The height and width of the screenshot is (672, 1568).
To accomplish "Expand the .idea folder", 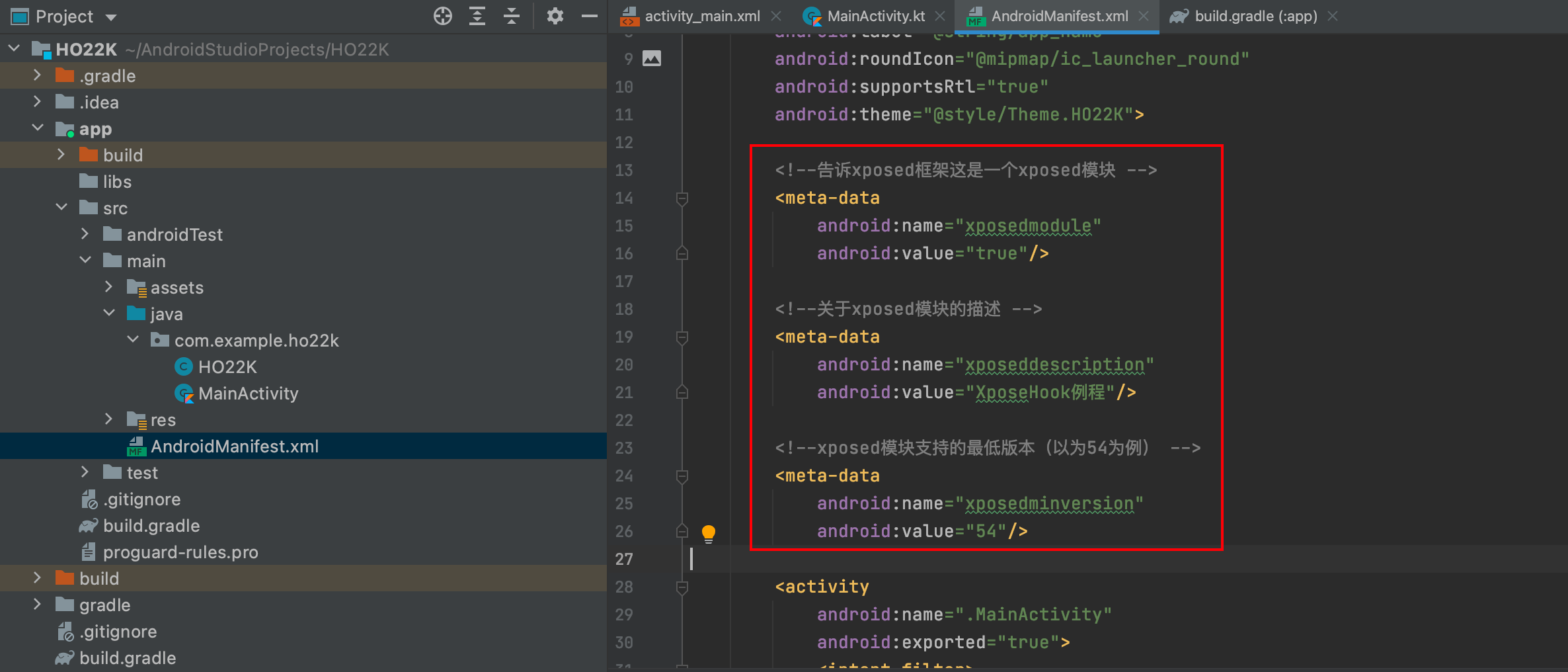I will pyautogui.click(x=38, y=102).
